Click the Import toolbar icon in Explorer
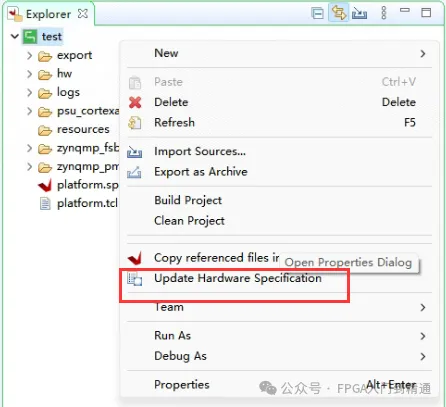 coord(359,13)
